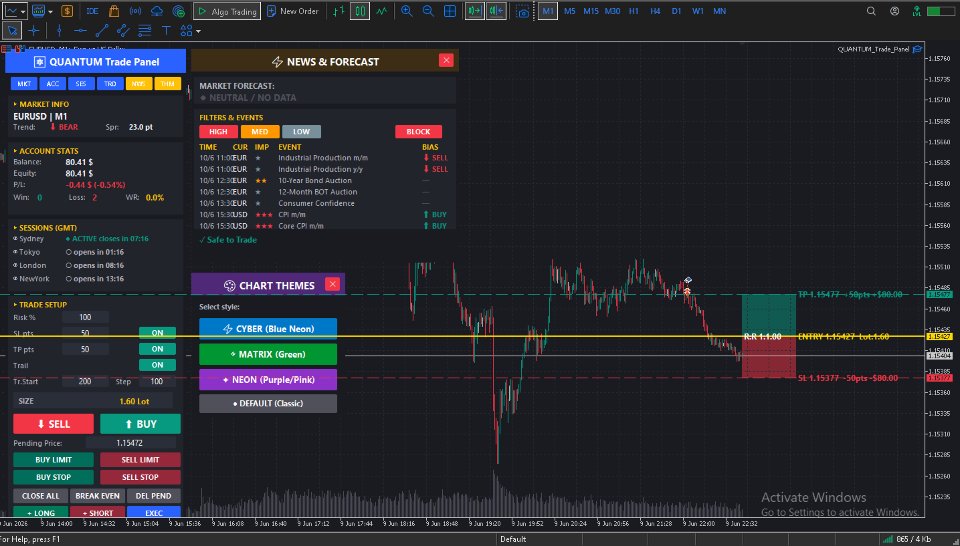Toggle the Trail ON switch
Screen dimensions: 960x546
tap(157, 365)
